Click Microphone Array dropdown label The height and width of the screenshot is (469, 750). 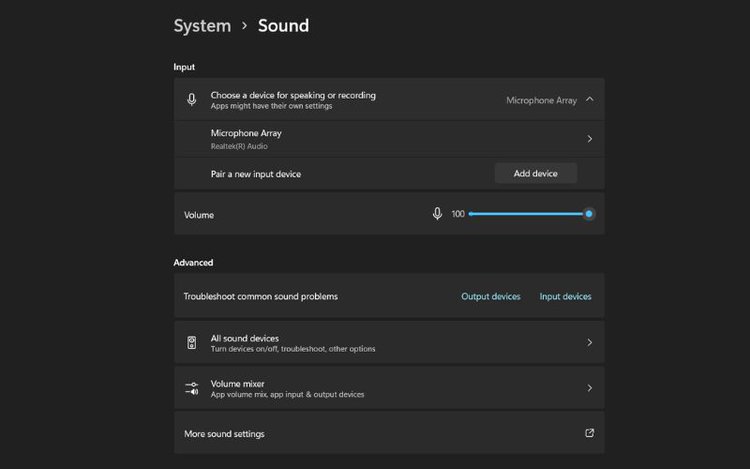541,100
